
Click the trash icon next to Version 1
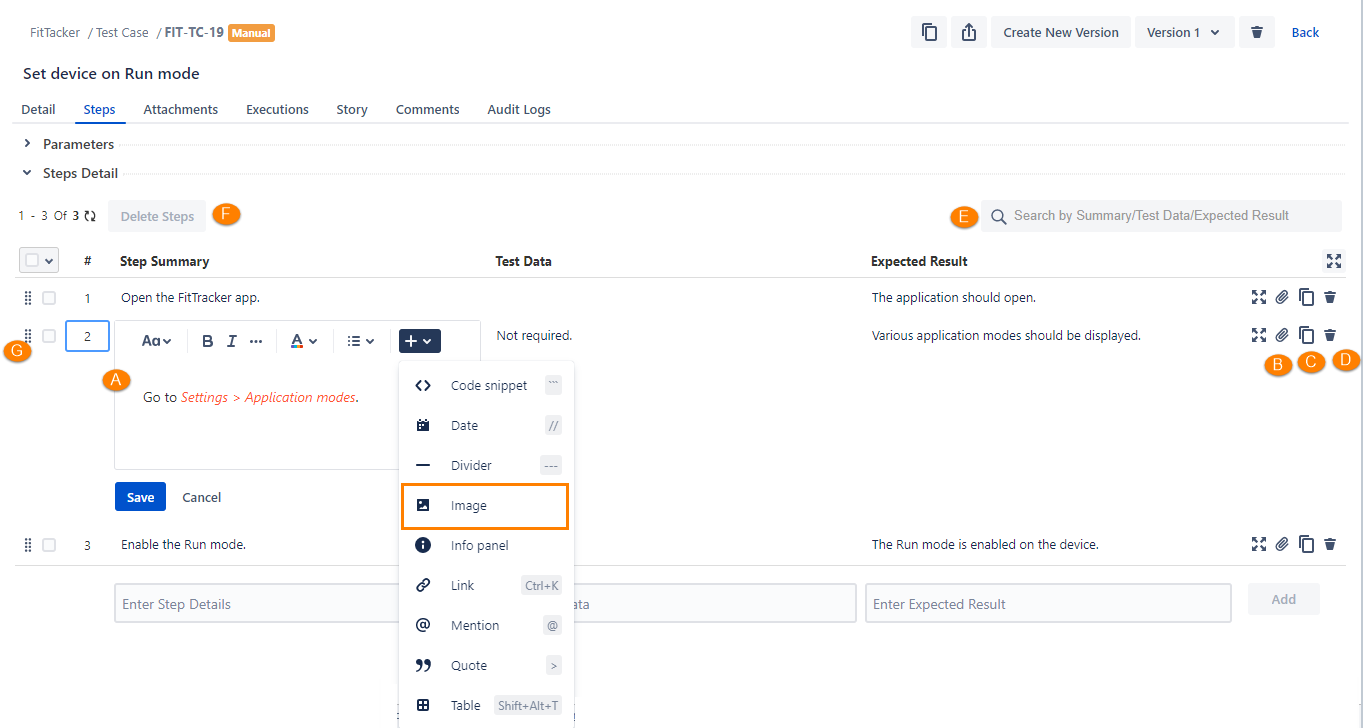[1257, 32]
